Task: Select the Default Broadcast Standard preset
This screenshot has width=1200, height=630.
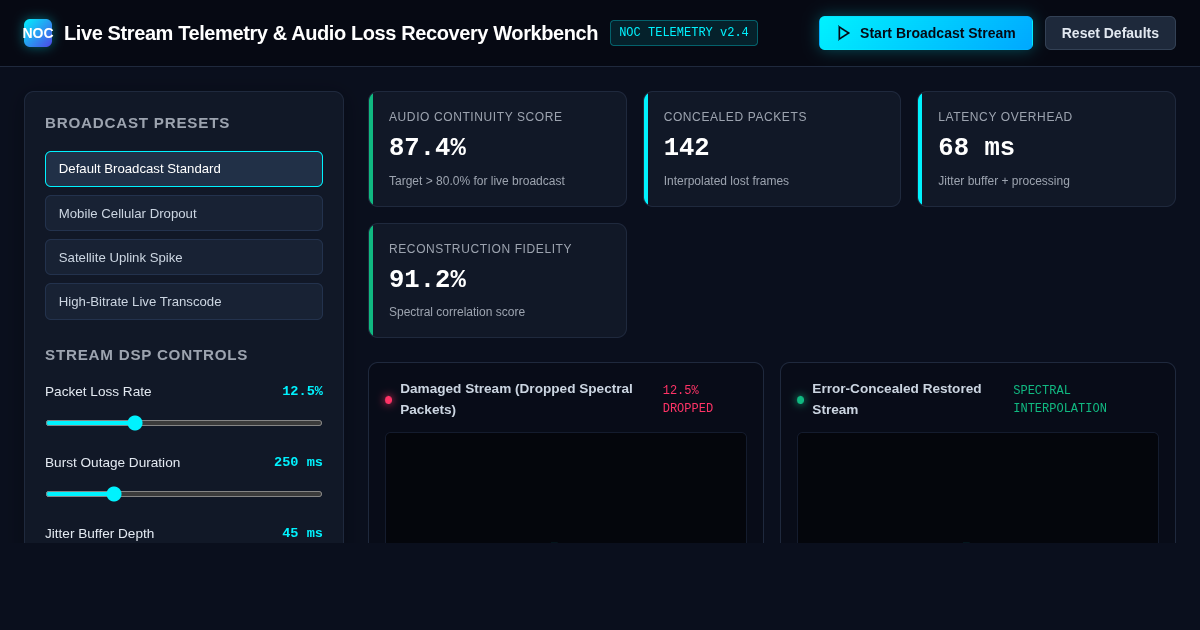Action: point(184,169)
